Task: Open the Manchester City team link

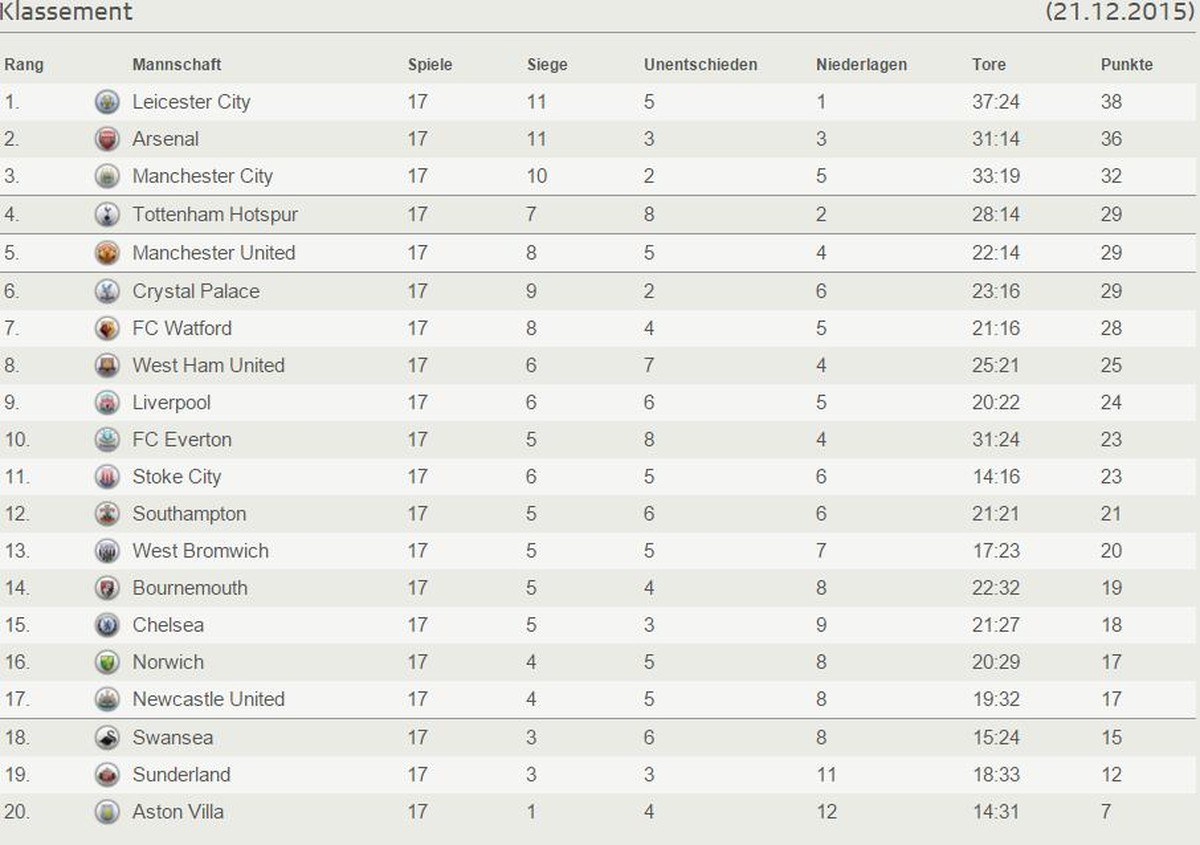Action: click(202, 176)
